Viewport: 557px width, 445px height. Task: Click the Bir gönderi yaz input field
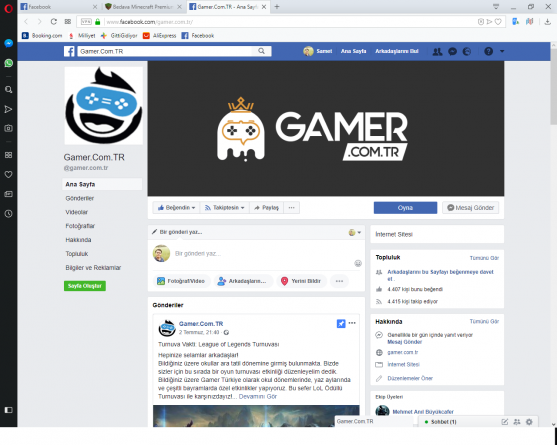click(x=263, y=254)
